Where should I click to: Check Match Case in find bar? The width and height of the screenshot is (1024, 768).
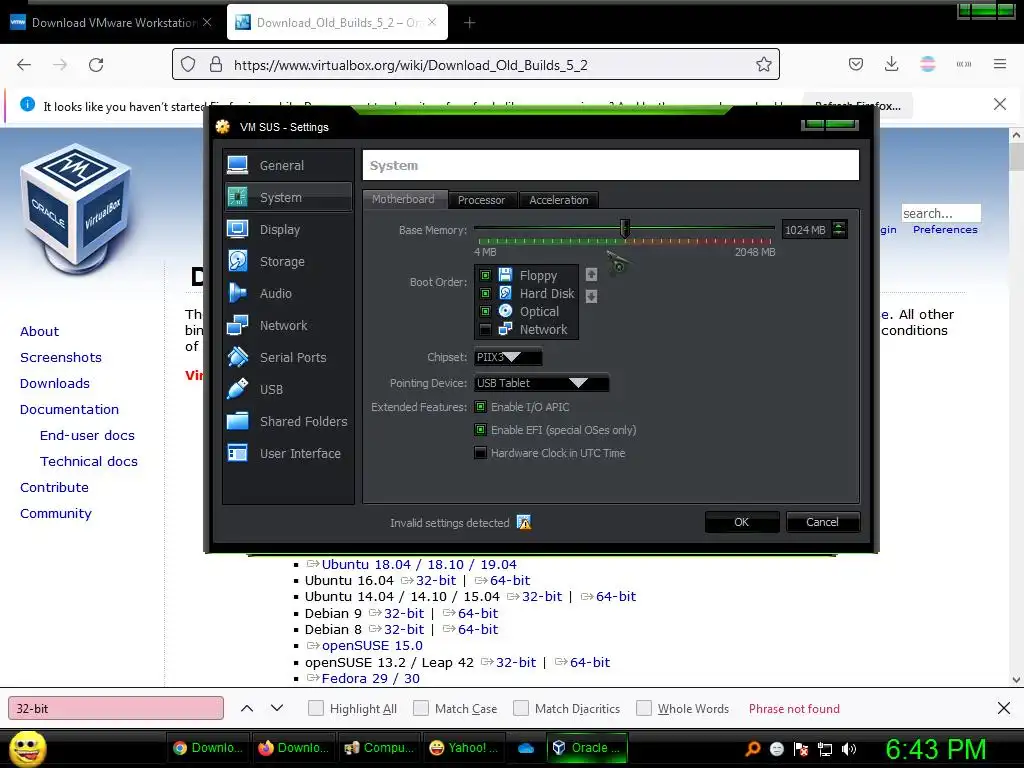421,708
